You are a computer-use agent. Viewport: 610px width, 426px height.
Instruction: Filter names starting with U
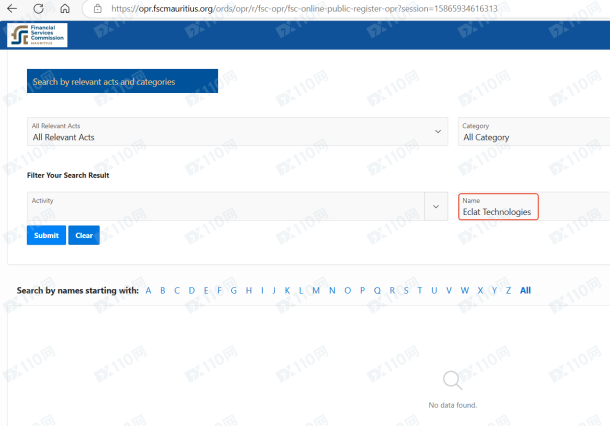434,291
